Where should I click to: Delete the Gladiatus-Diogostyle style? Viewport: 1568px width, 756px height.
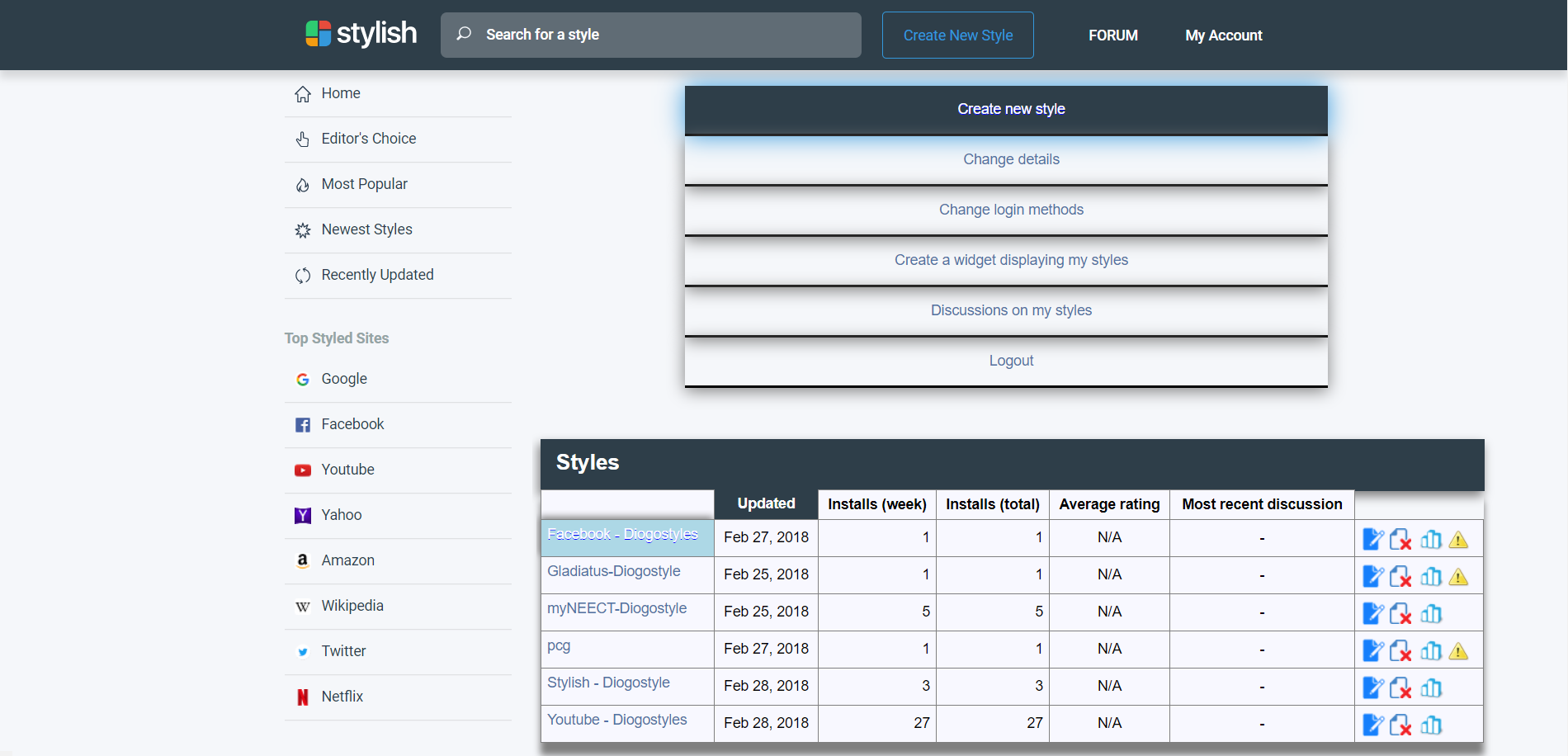(x=1401, y=576)
